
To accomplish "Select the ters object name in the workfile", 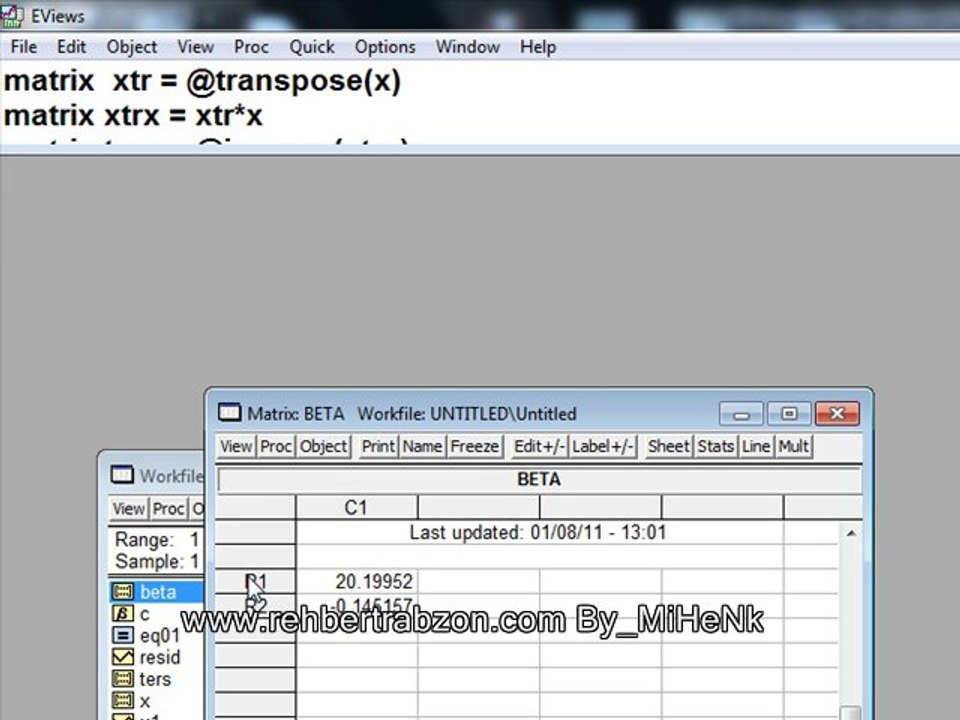I will 155,679.
